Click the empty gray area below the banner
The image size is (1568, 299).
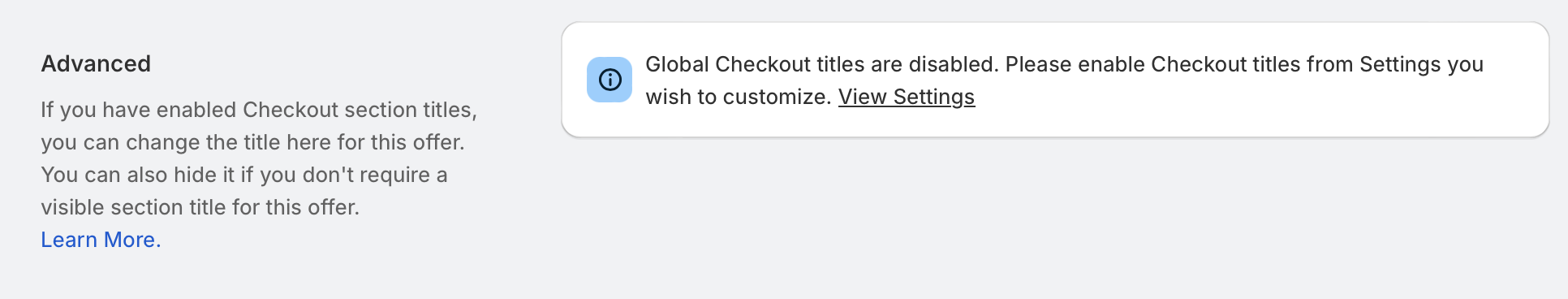[1055, 219]
